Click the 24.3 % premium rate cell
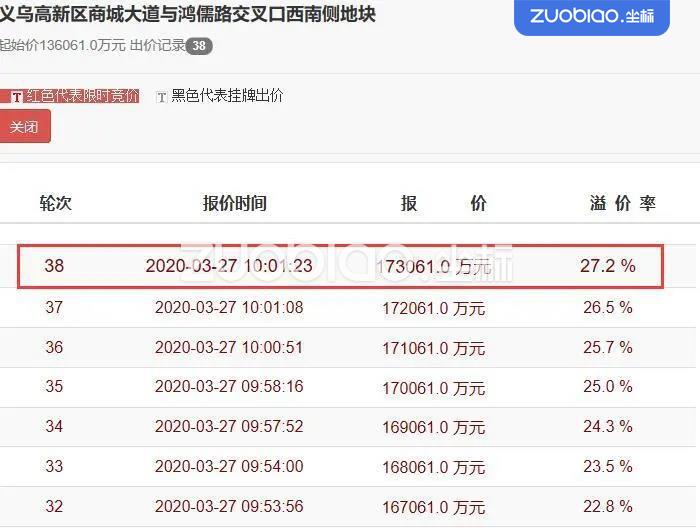The image size is (700, 528). click(608, 427)
